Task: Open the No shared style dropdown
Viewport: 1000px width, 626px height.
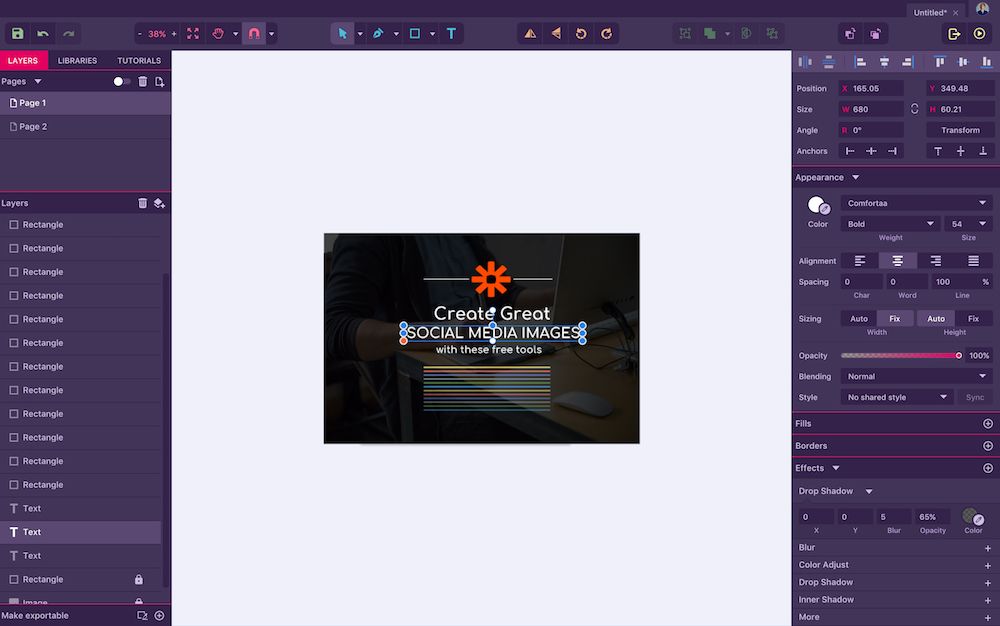Action: point(896,397)
